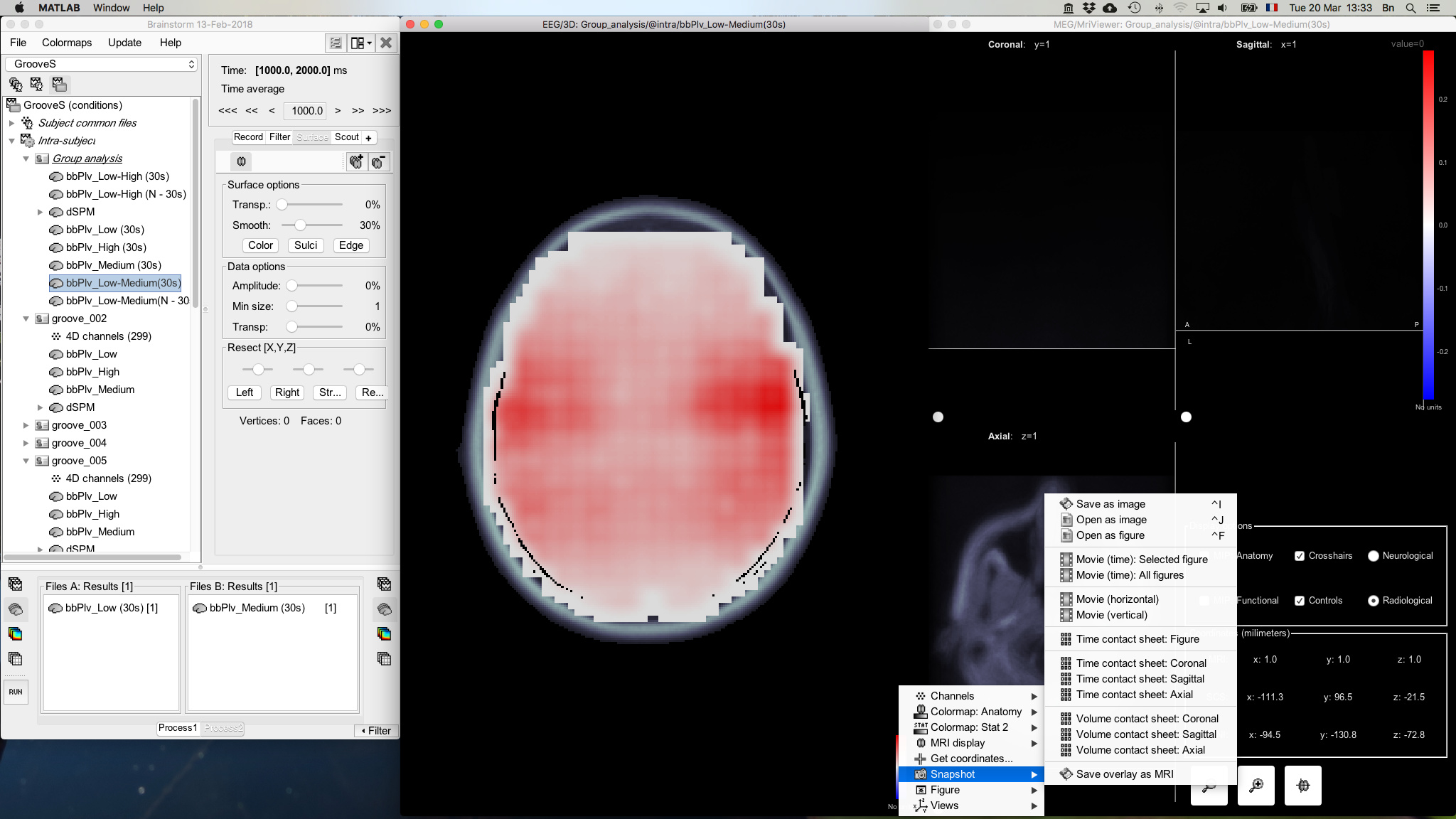Click the Process1 matrix icon on left
The height and width of the screenshot is (819, 1456).
click(16, 658)
